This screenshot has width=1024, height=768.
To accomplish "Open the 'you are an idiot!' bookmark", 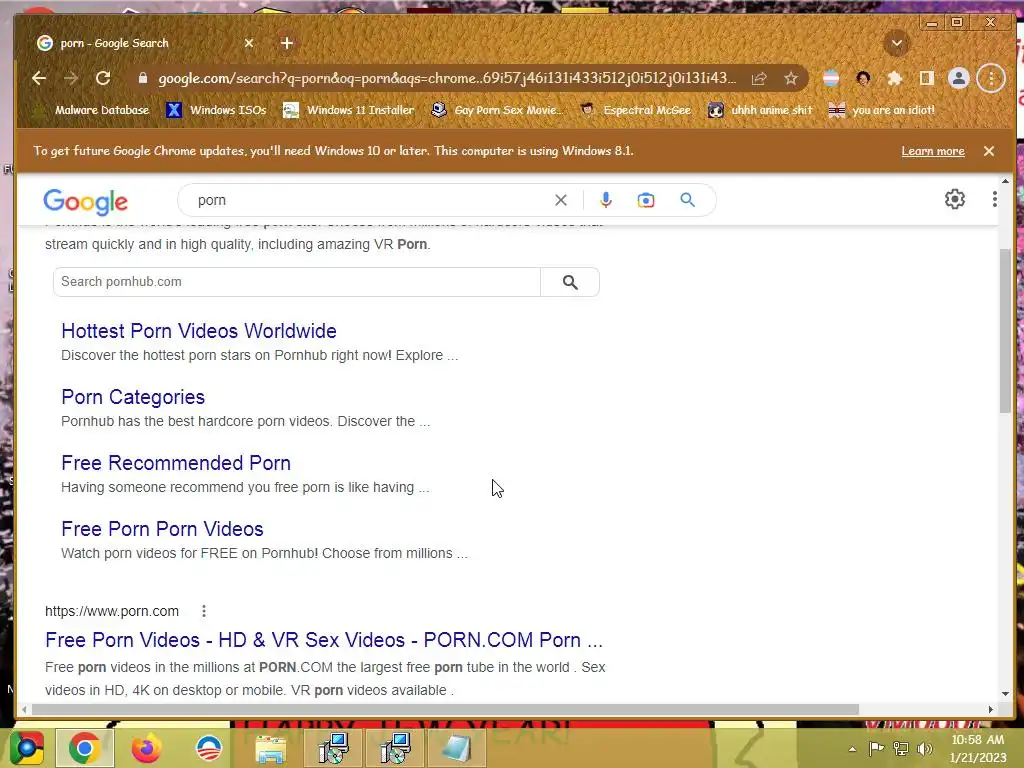I will point(882,110).
